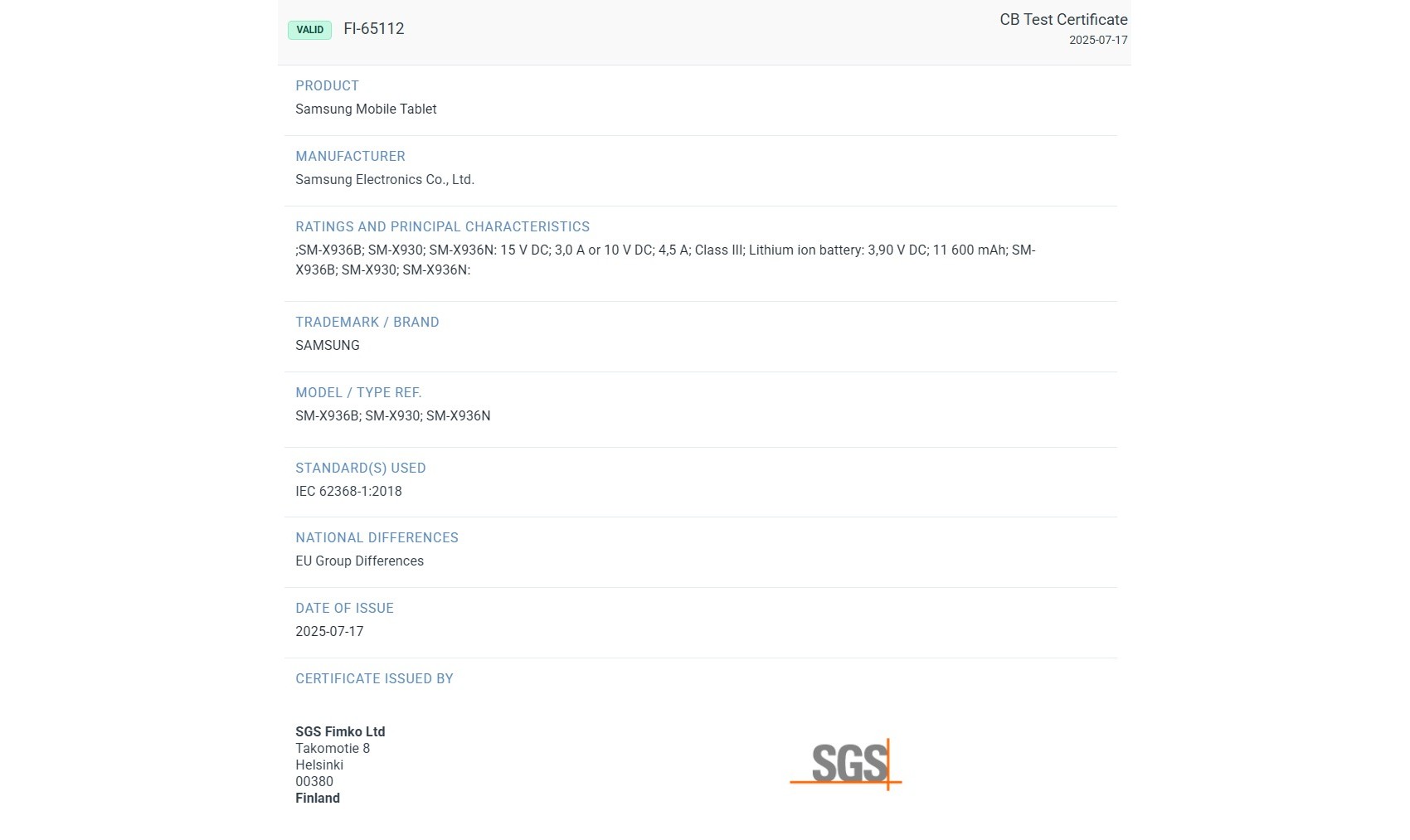Click the model list under MODEL / TYPE REF.

tap(392, 416)
